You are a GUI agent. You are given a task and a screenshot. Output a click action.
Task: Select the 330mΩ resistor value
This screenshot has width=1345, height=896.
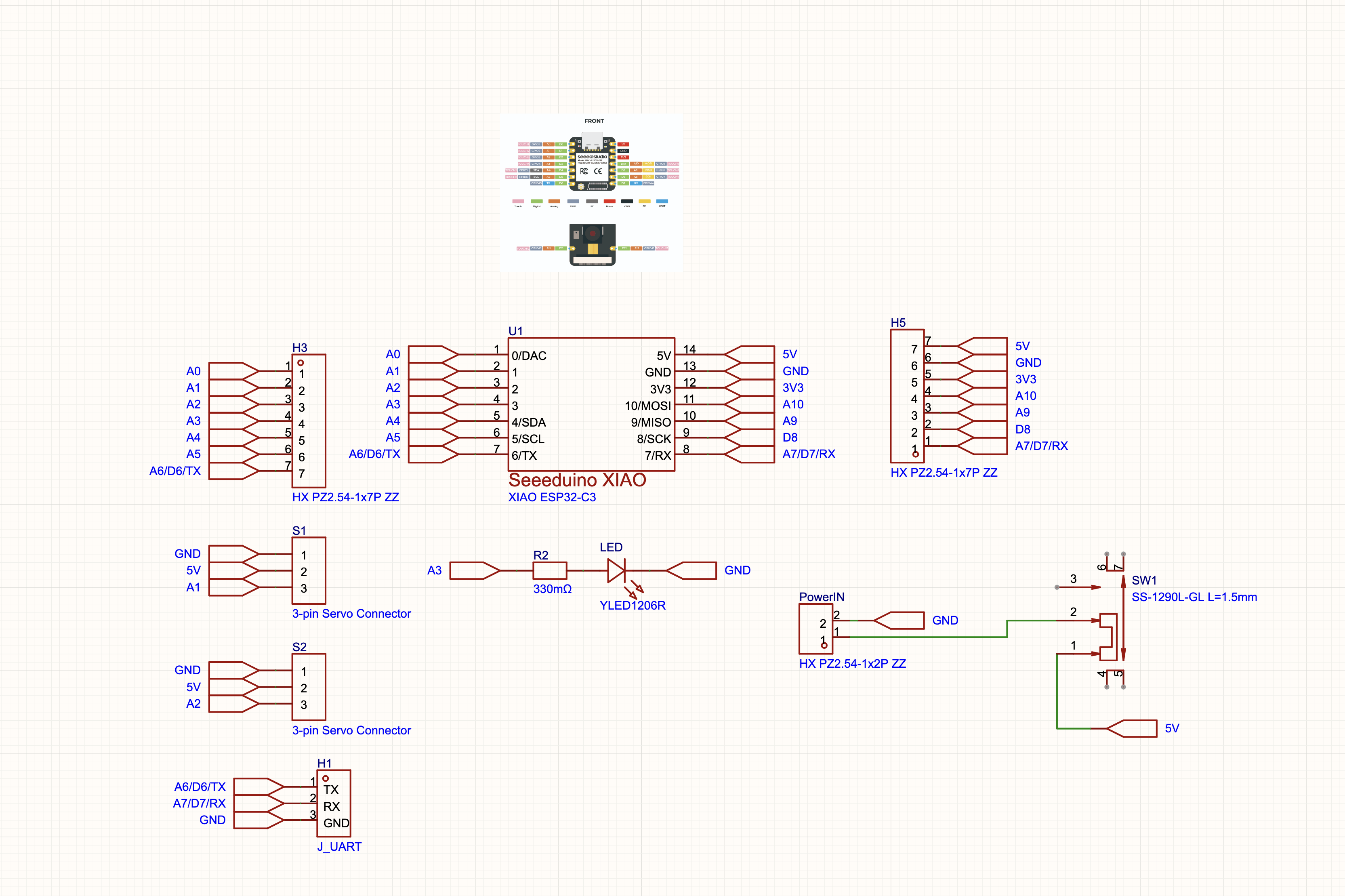pos(553,589)
